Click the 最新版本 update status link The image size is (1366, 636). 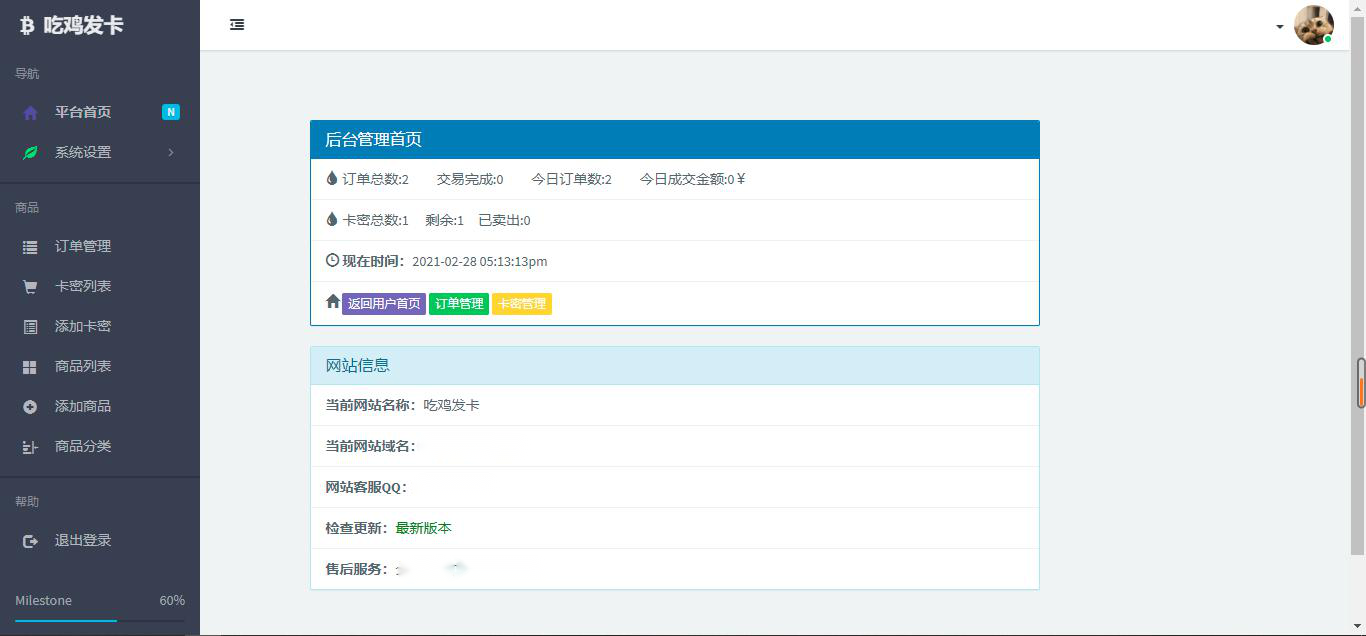423,528
